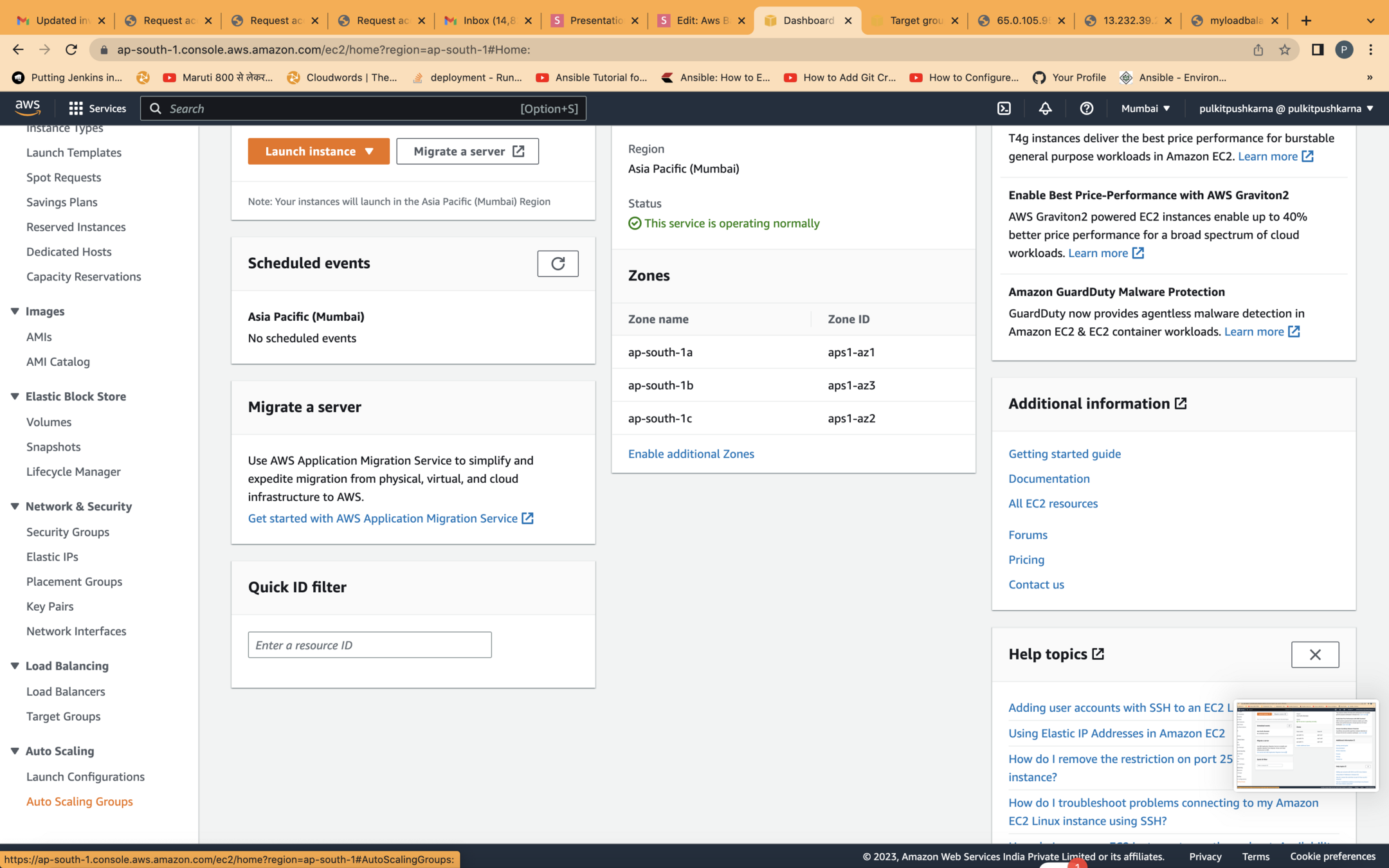
Task: Collapse the Elastic Block Store section
Action: (x=15, y=396)
